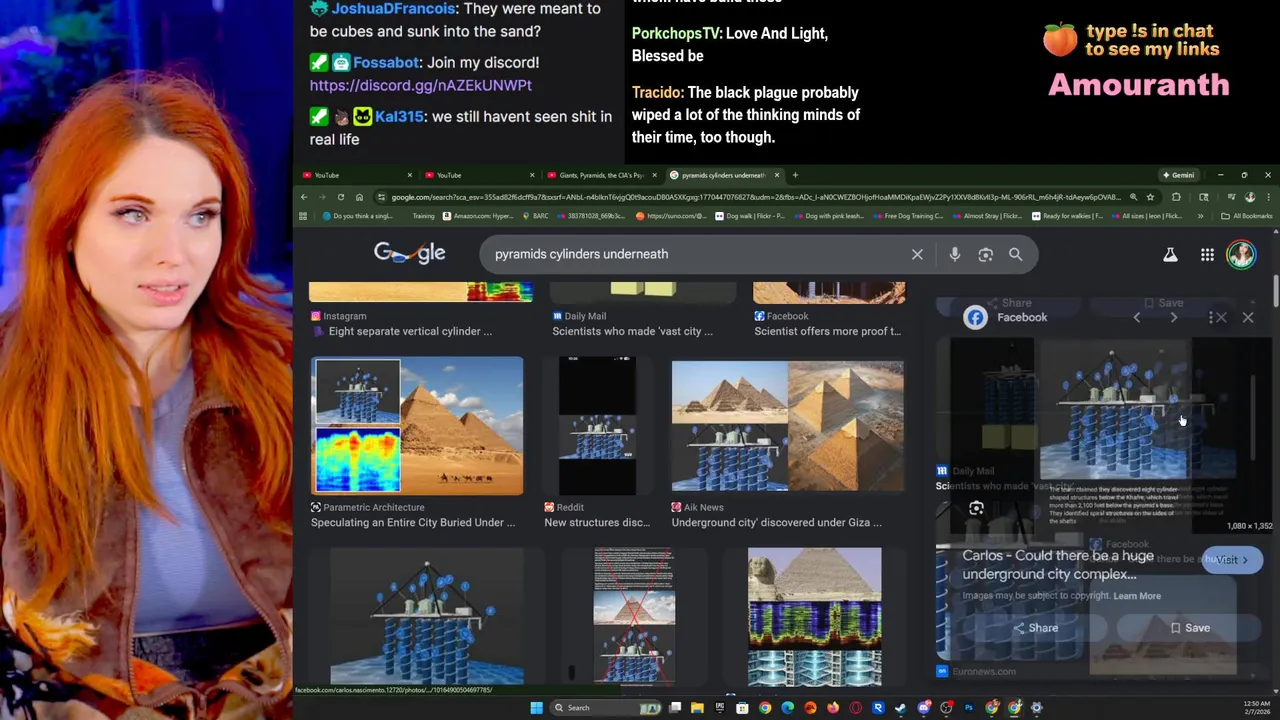Focus the search field with pyramids query
This screenshot has width=1280, height=720.
pos(695,254)
